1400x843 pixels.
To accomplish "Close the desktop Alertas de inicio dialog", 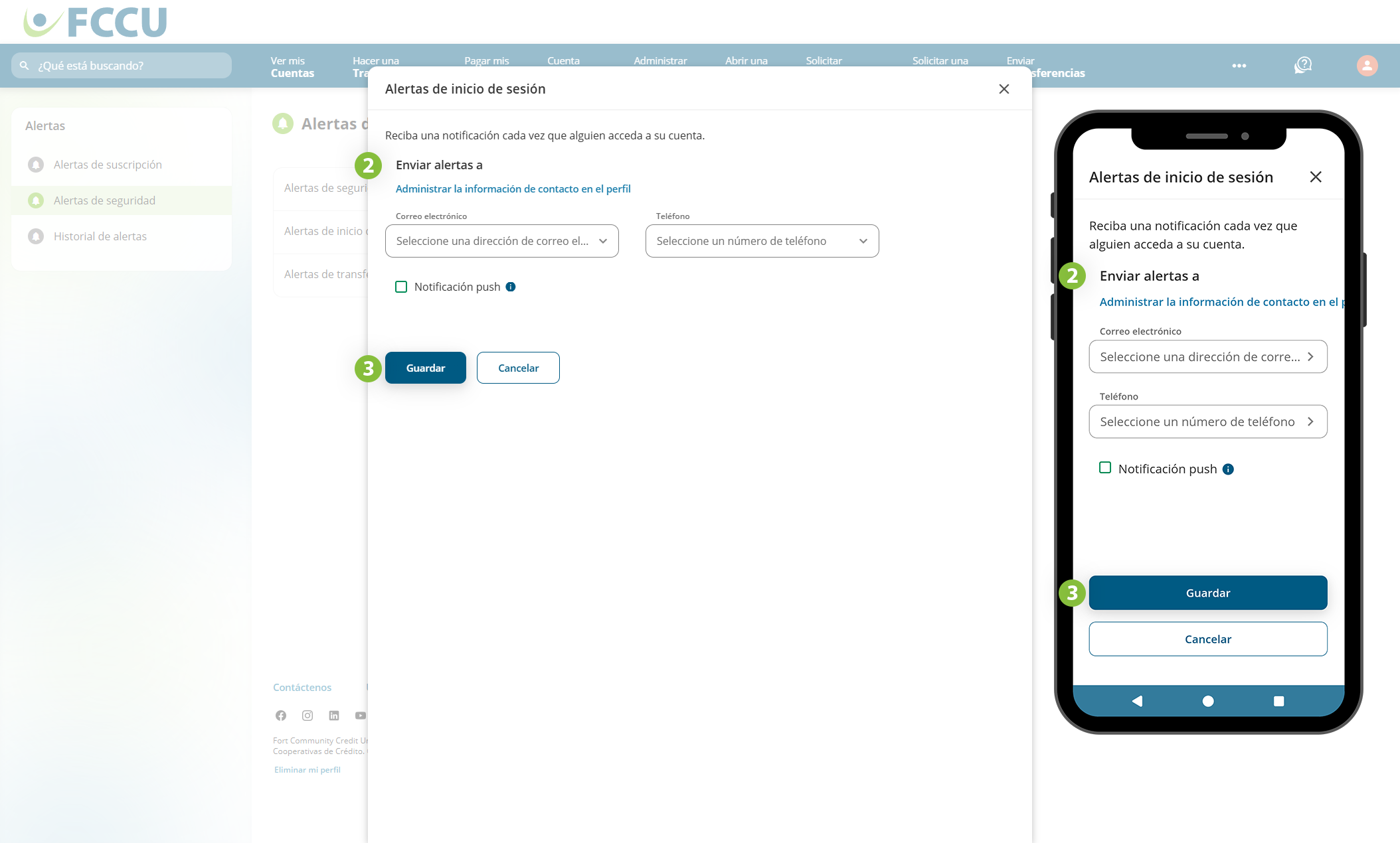I will pos(1004,89).
